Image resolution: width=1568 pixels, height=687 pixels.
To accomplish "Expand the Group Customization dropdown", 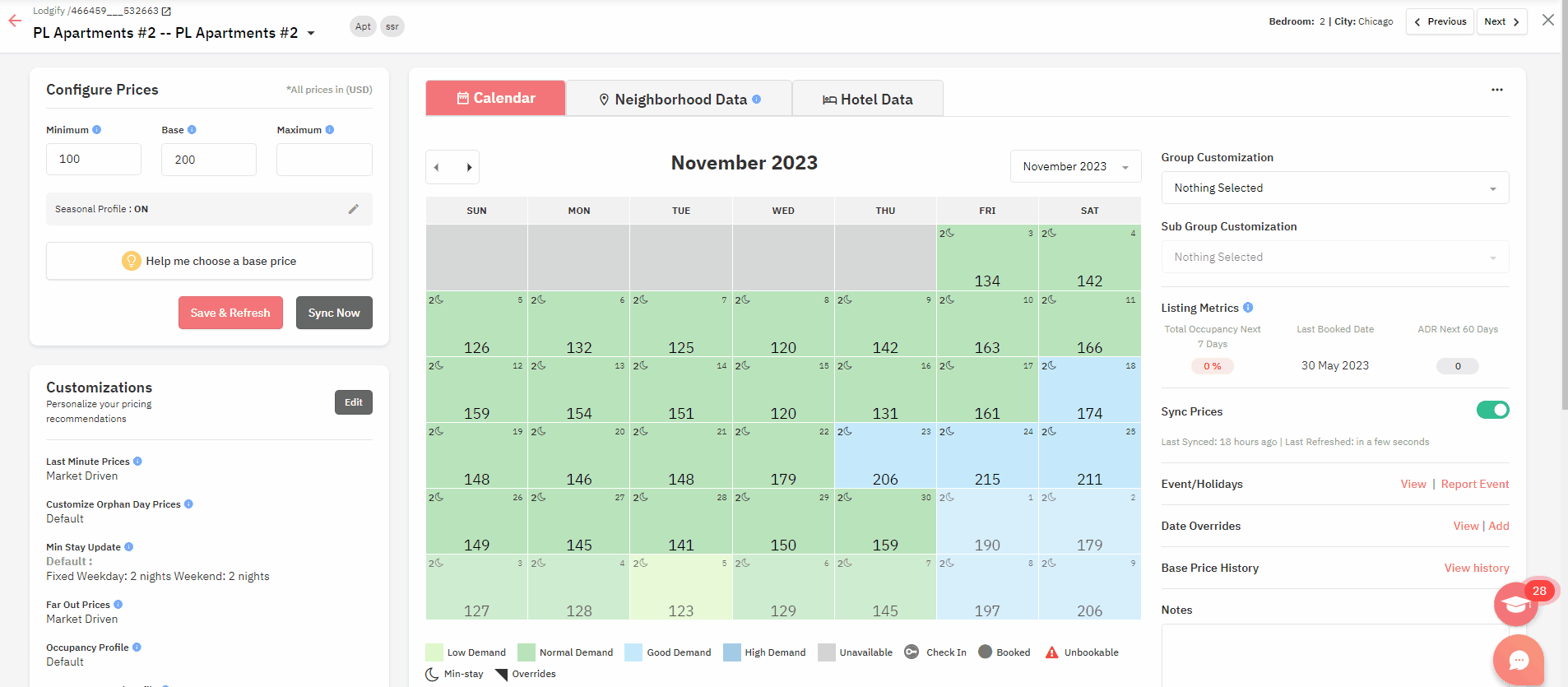I will tap(1334, 188).
